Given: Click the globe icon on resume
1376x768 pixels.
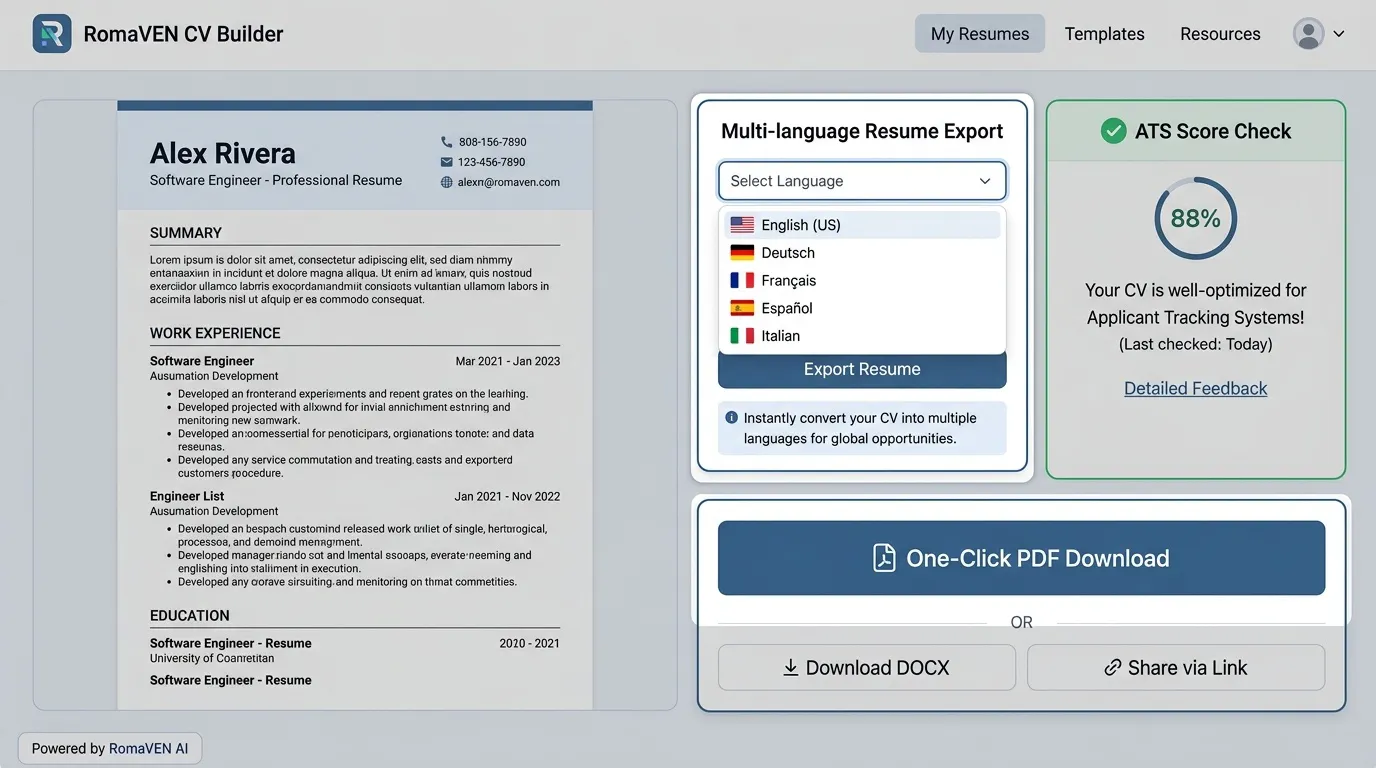Looking at the screenshot, I should (446, 182).
